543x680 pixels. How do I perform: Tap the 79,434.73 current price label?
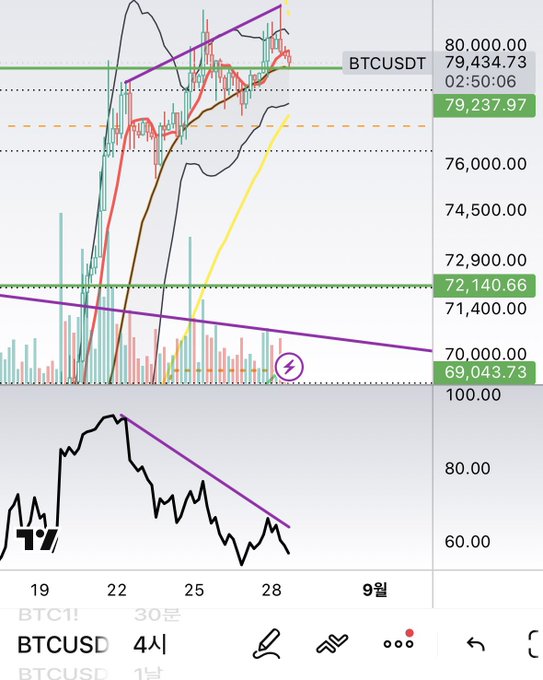click(x=486, y=62)
